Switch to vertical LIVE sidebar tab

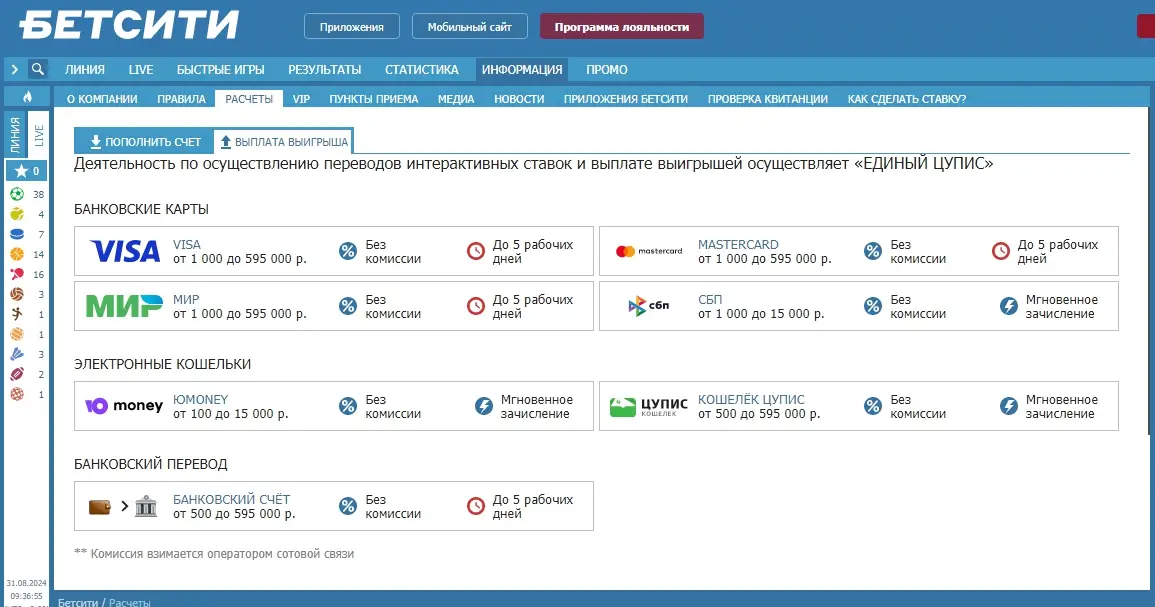pos(39,136)
